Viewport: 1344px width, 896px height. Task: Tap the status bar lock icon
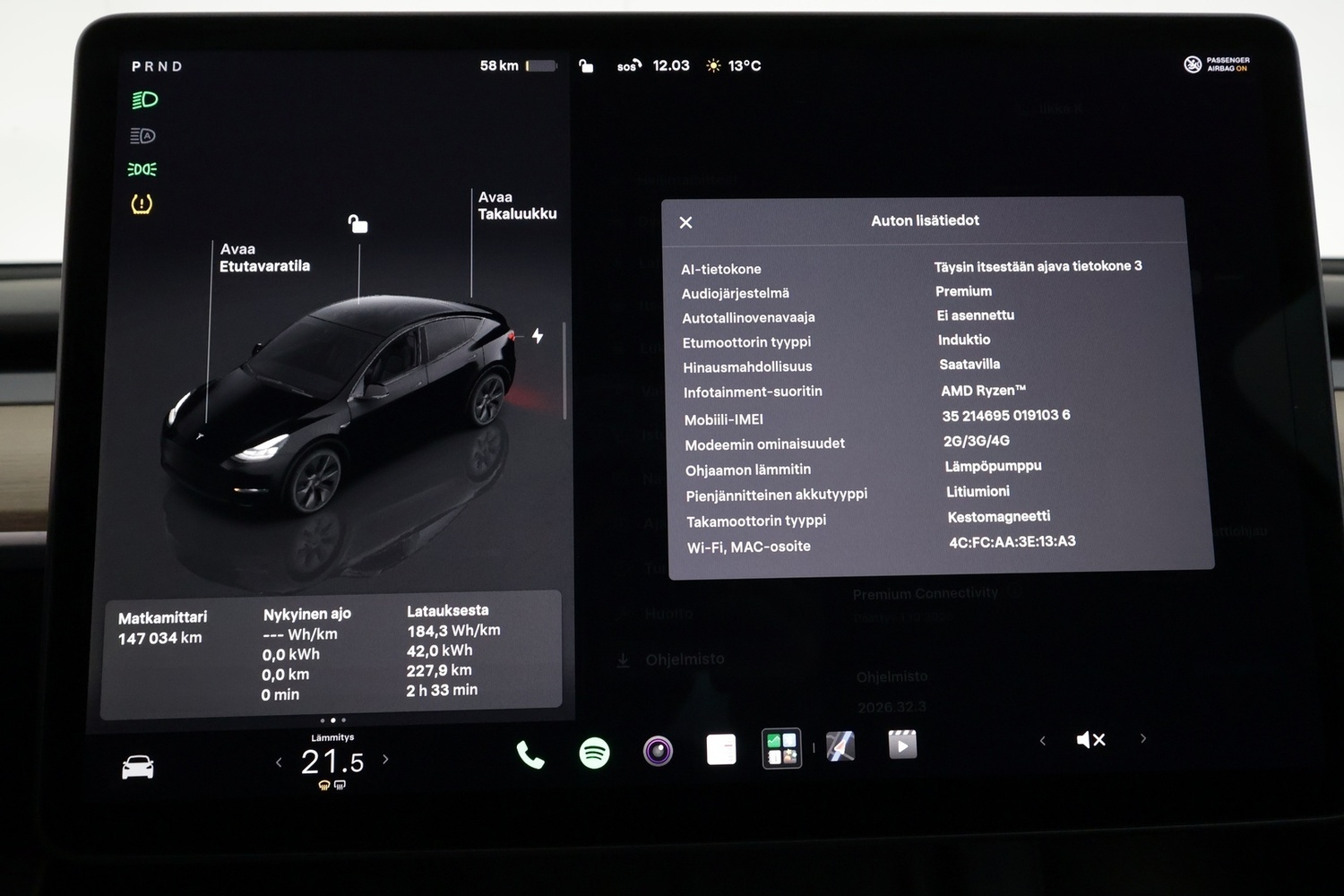point(586,65)
